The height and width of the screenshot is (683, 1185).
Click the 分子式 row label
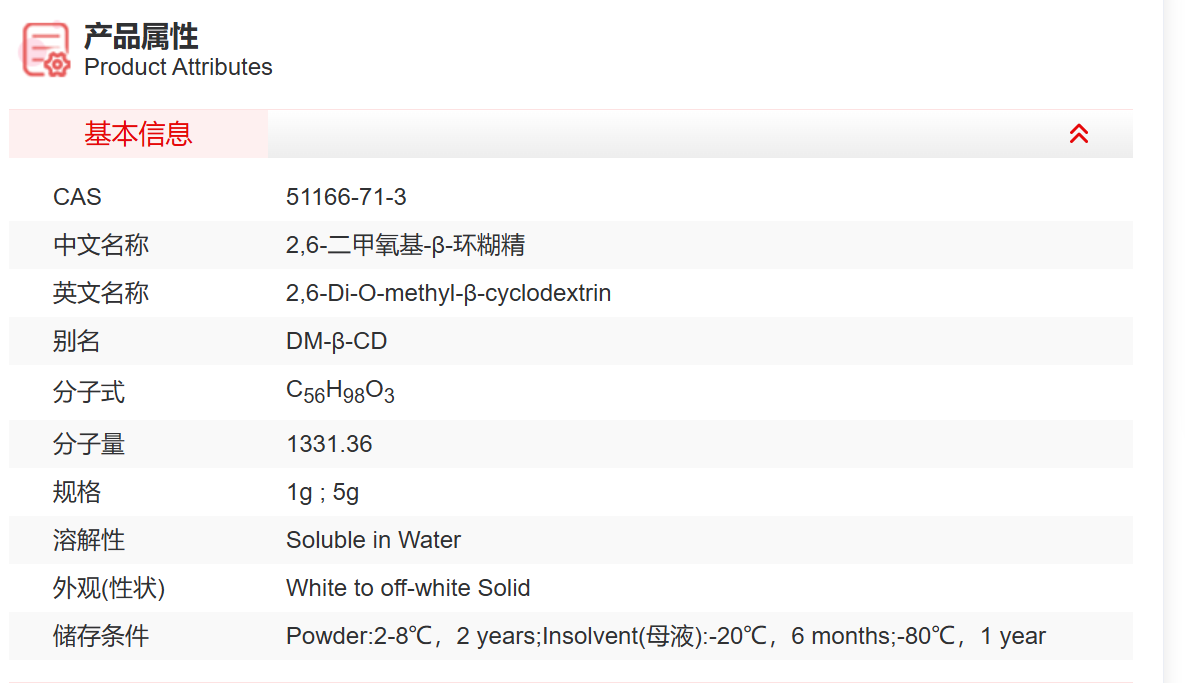point(89,393)
